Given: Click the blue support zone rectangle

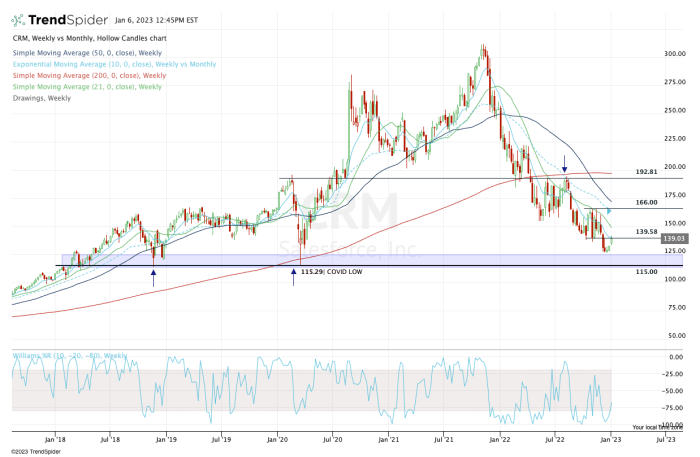Looking at the screenshot, I should point(400,260).
